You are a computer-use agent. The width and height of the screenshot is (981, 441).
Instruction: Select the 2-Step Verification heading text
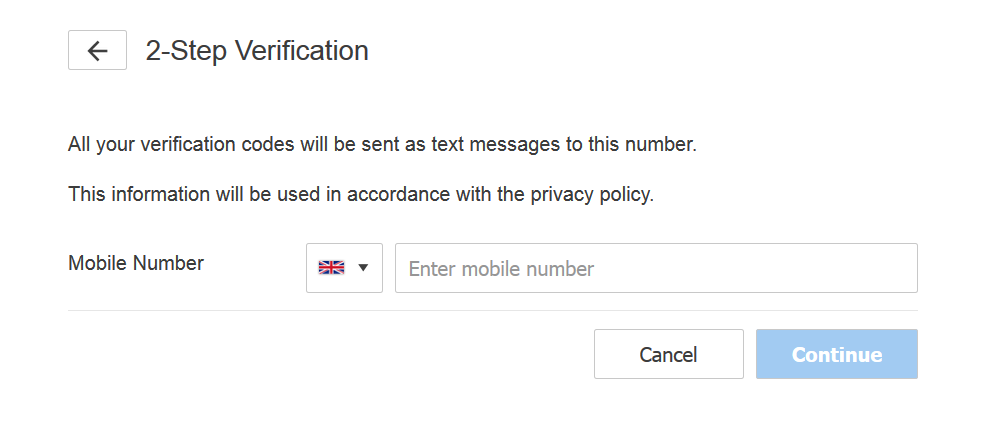(x=257, y=51)
